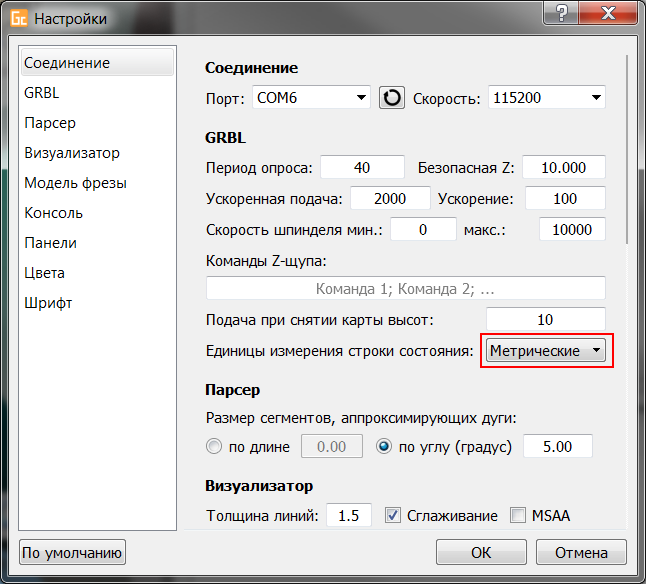This screenshot has width=646, height=584.
Task: Select Консоль in the sidebar list
Action: [98, 213]
